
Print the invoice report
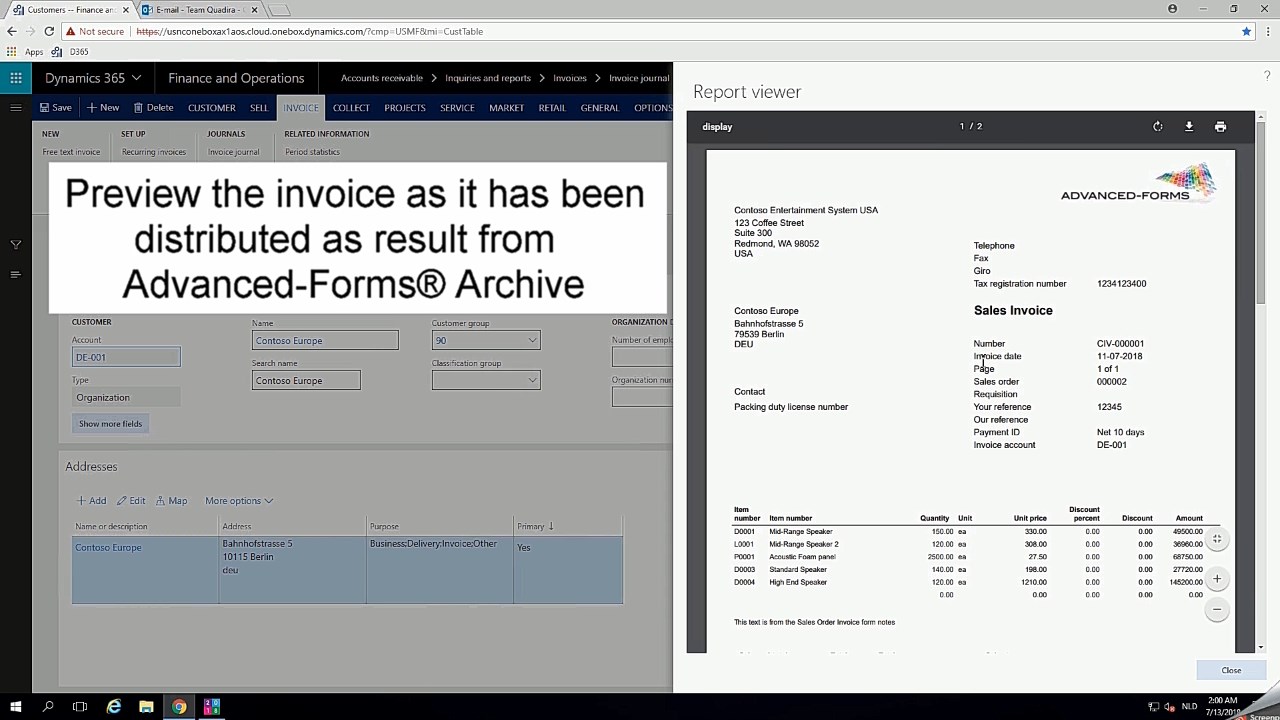[x=1220, y=127]
